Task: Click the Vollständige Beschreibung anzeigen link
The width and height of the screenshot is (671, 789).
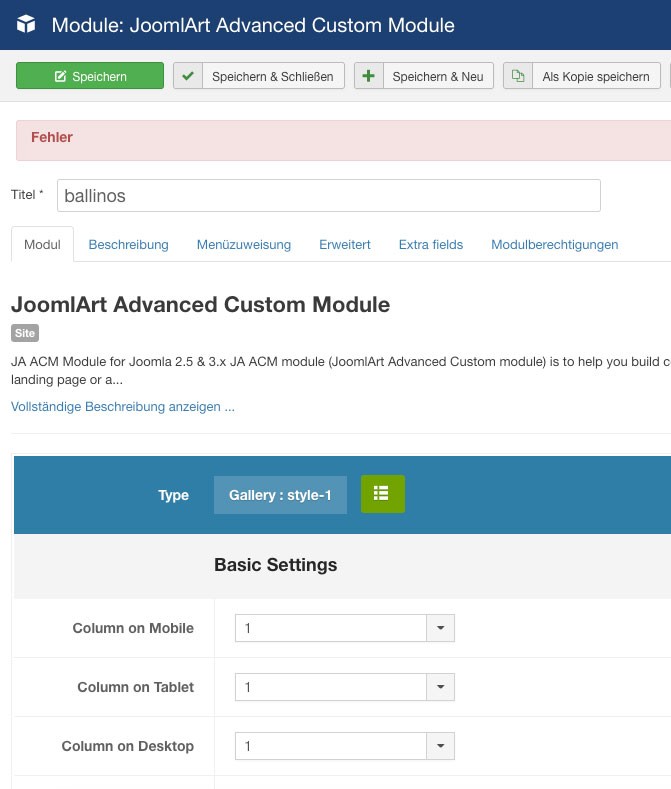Action: [123, 407]
